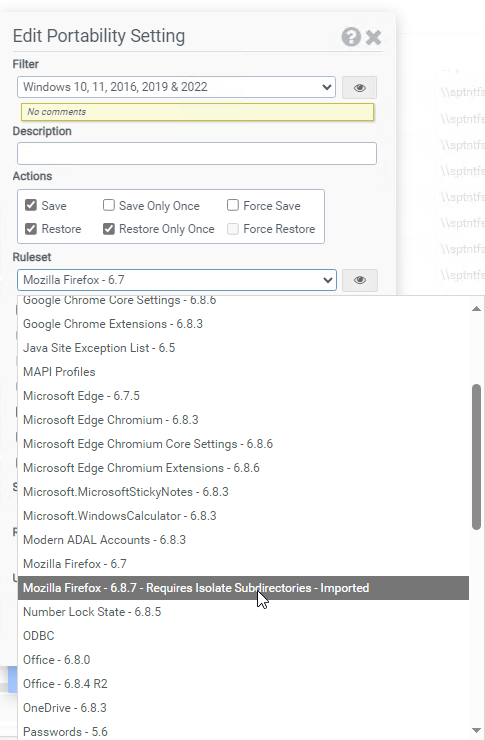The image size is (485, 740).
Task: Disable the Restore checkbox
Action: tap(31, 229)
